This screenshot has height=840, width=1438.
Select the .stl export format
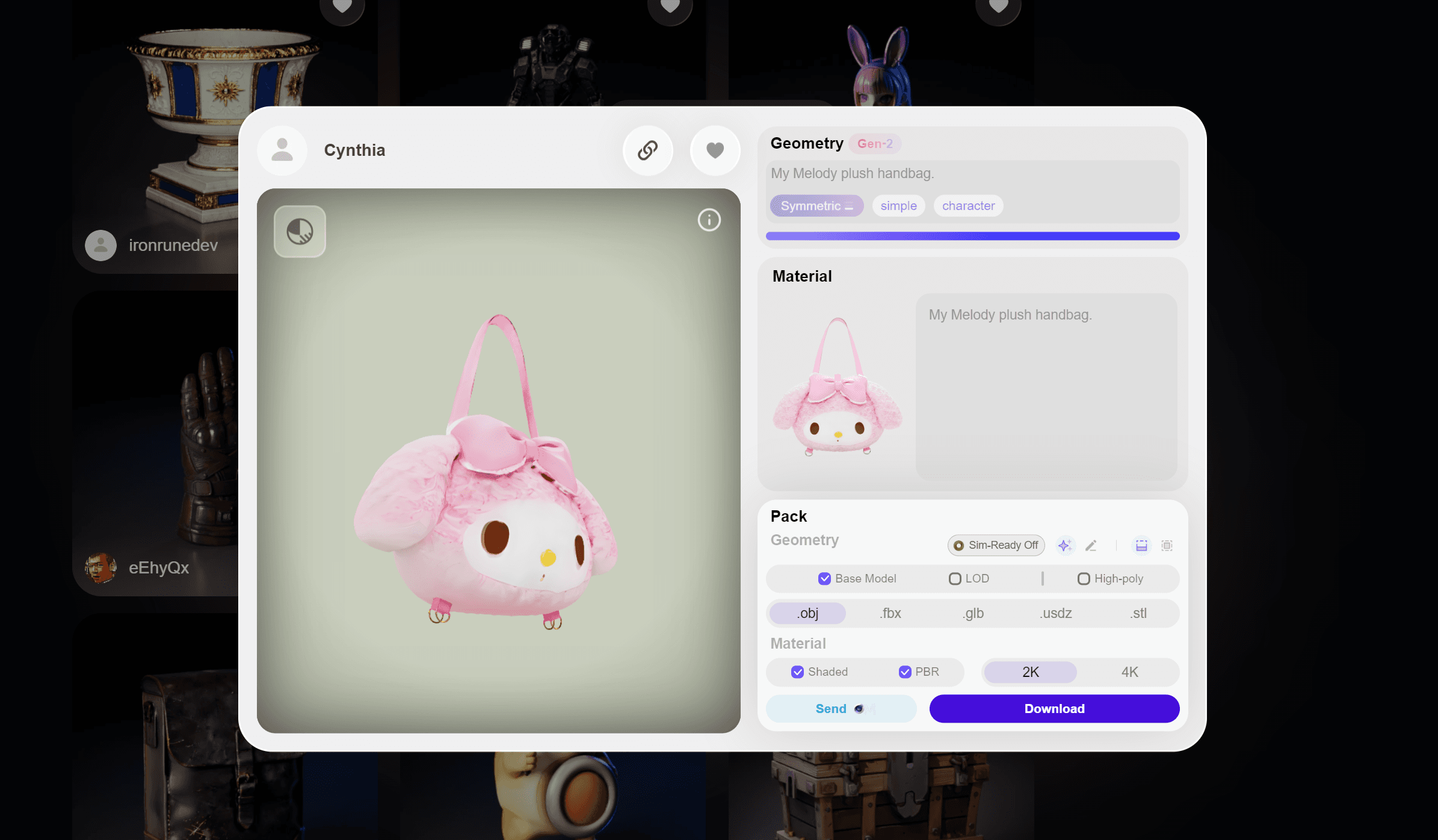[1138, 613]
